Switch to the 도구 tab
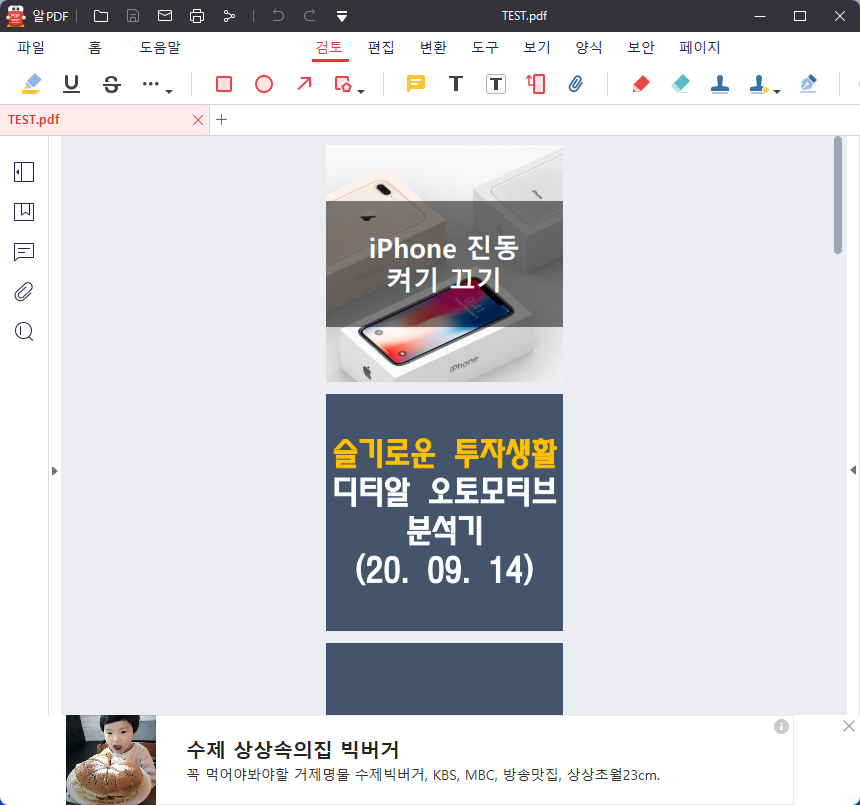Screen dimensions: 860x805 click(x=485, y=47)
